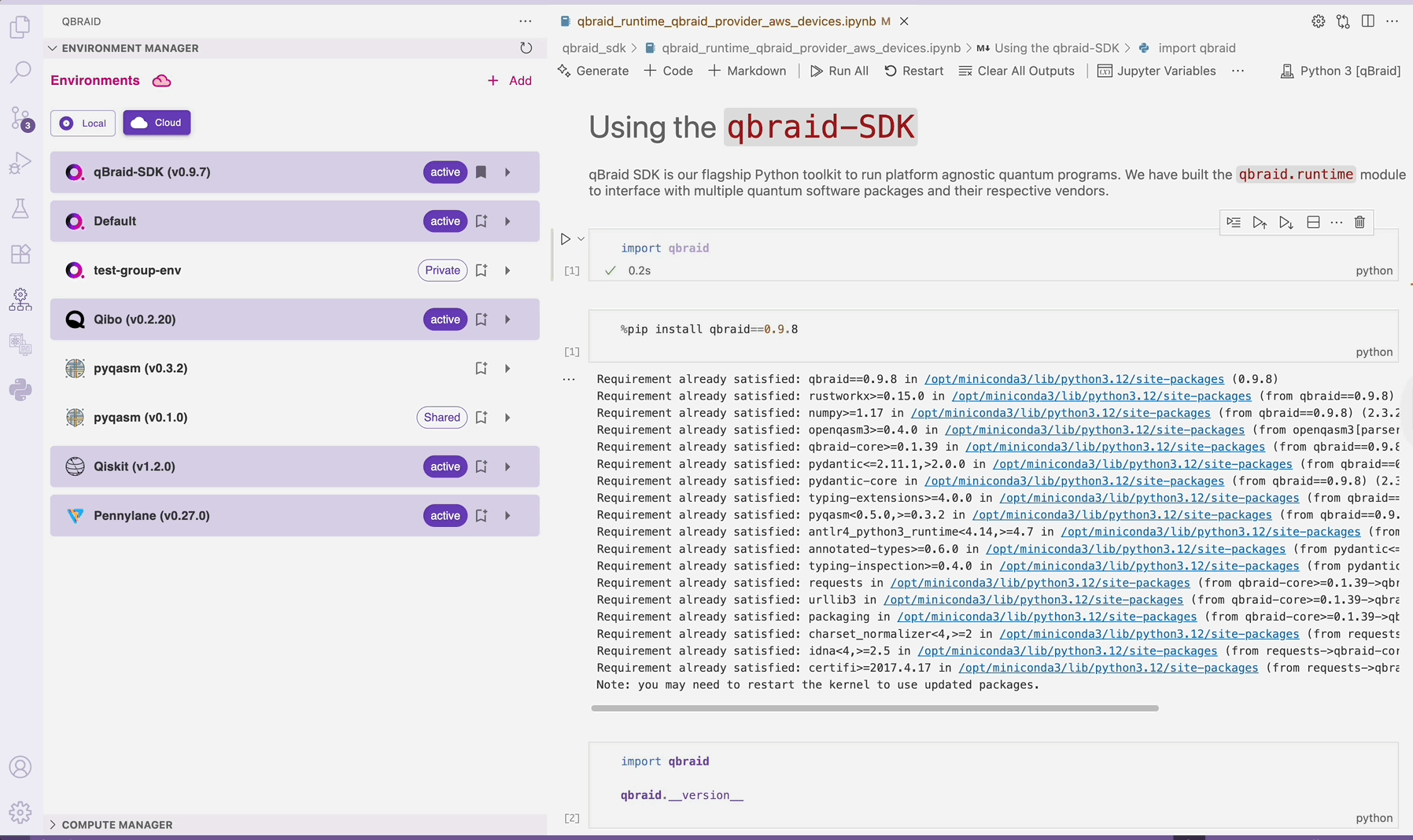
Task: Execute above cells
Action: pyautogui.click(x=1260, y=223)
